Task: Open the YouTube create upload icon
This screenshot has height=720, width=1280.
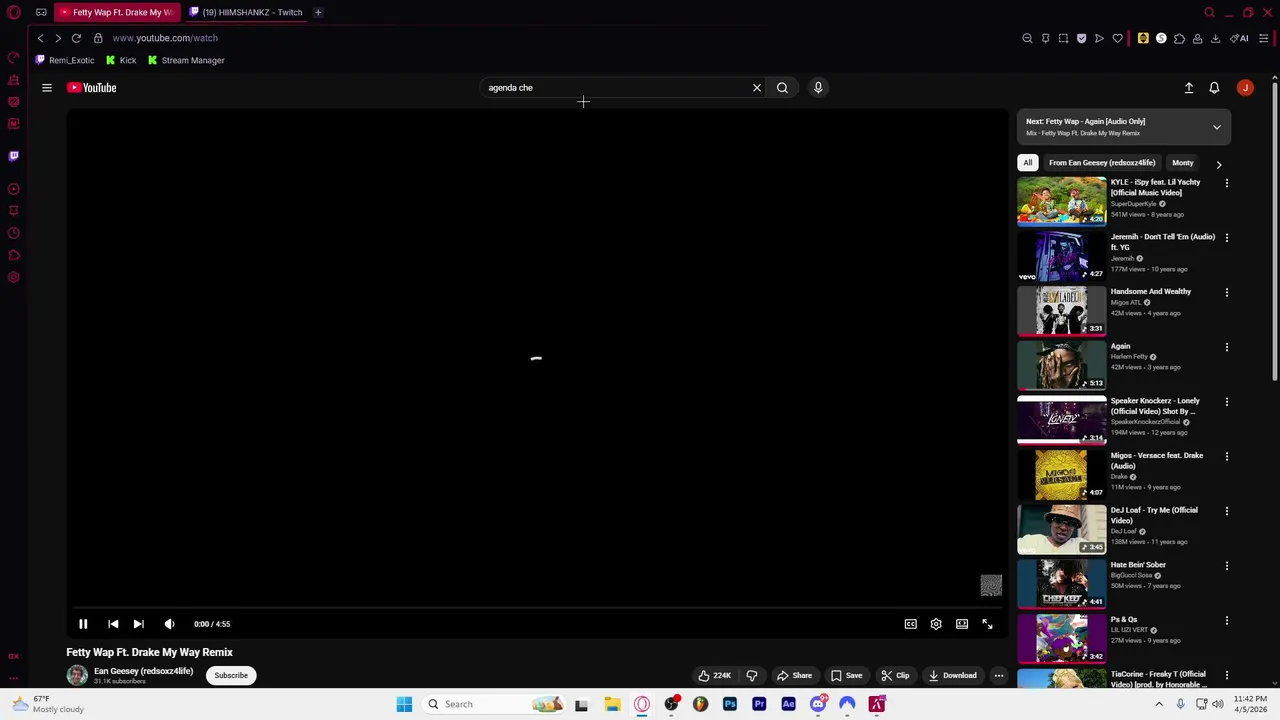Action: click(x=1189, y=88)
